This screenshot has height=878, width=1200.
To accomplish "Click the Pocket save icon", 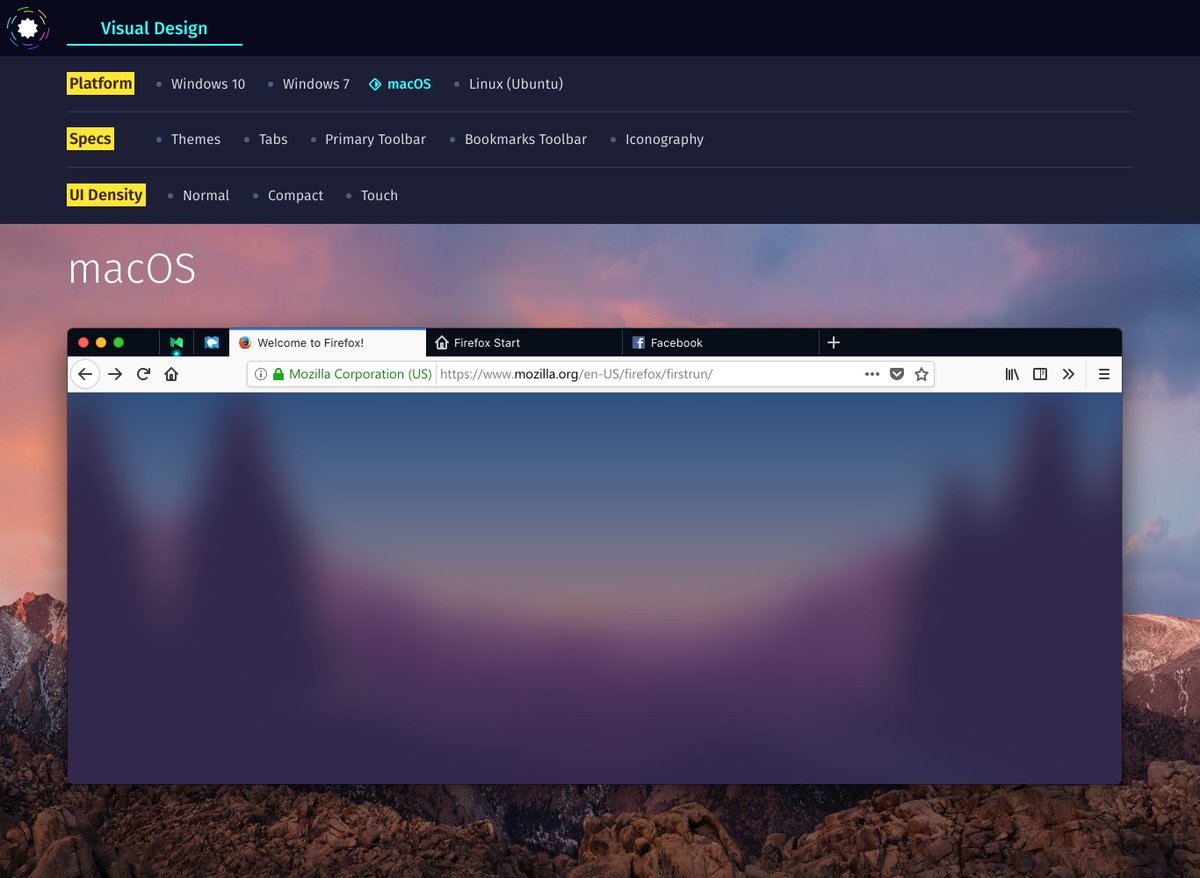I will click(x=897, y=374).
